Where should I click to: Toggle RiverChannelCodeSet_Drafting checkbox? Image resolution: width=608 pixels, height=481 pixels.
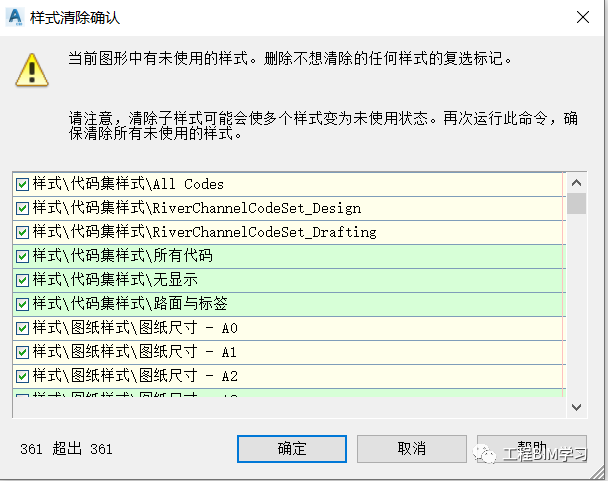(22, 232)
